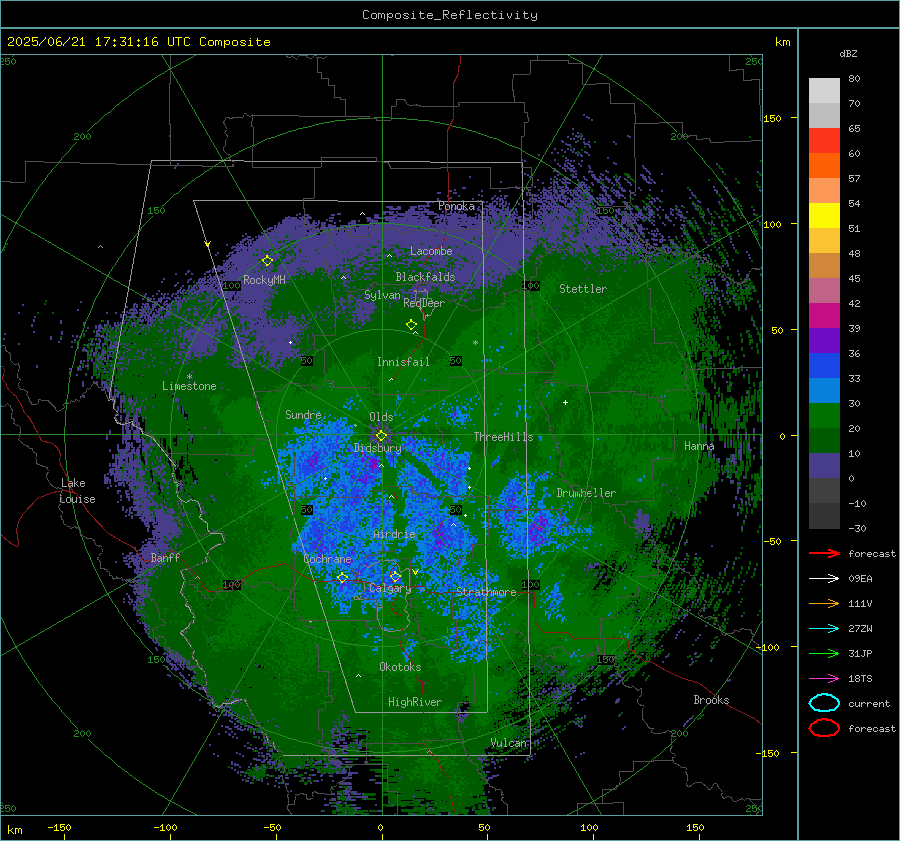Pick the green 31JP arrow in legend
This screenshot has width=900, height=841.
pos(824,653)
